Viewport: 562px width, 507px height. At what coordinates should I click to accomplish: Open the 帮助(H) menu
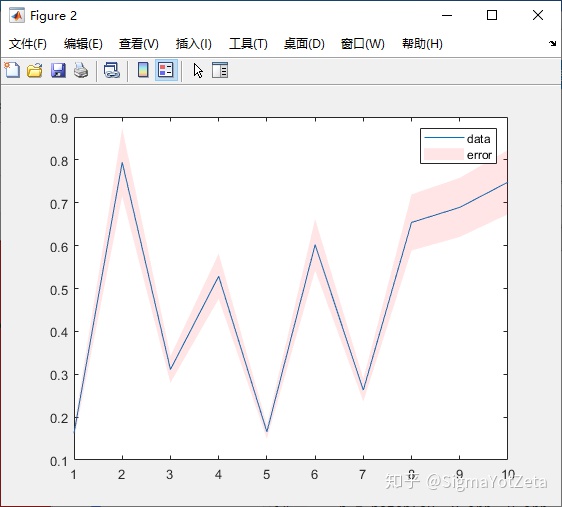[x=422, y=44]
